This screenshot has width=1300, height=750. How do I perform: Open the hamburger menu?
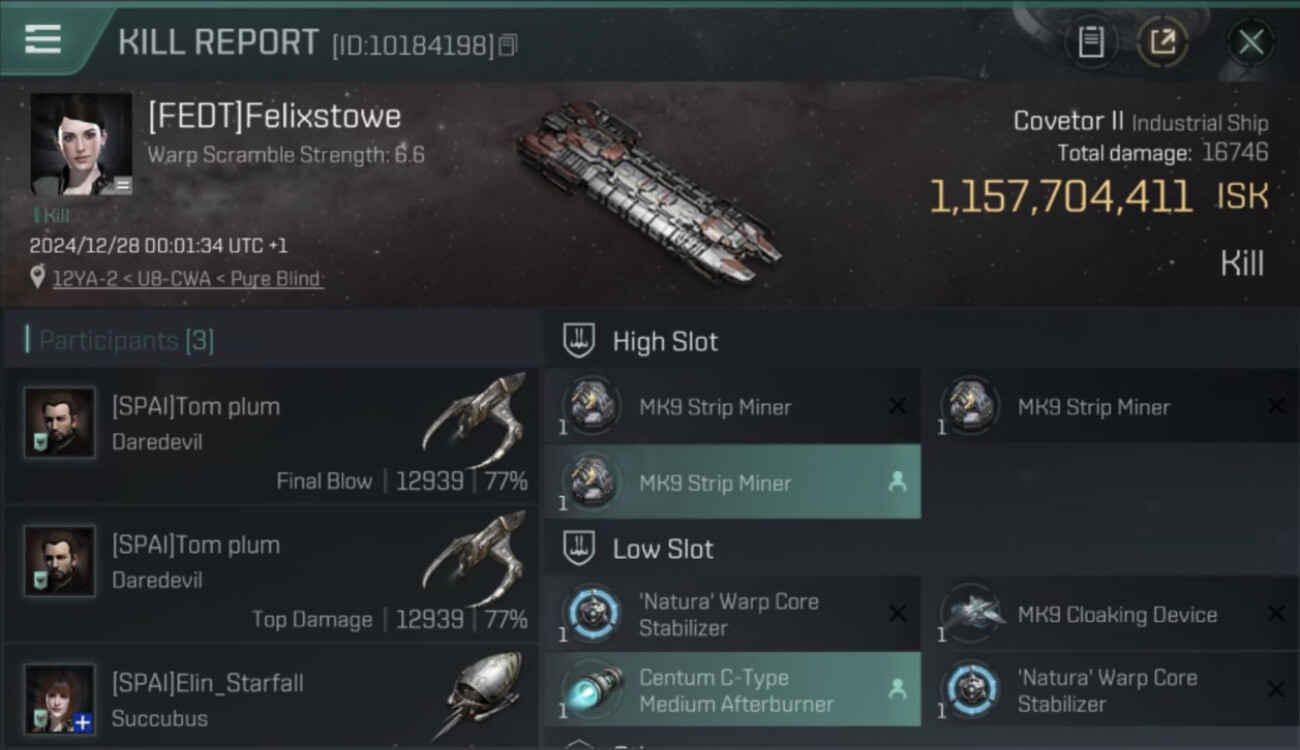tap(43, 39)
